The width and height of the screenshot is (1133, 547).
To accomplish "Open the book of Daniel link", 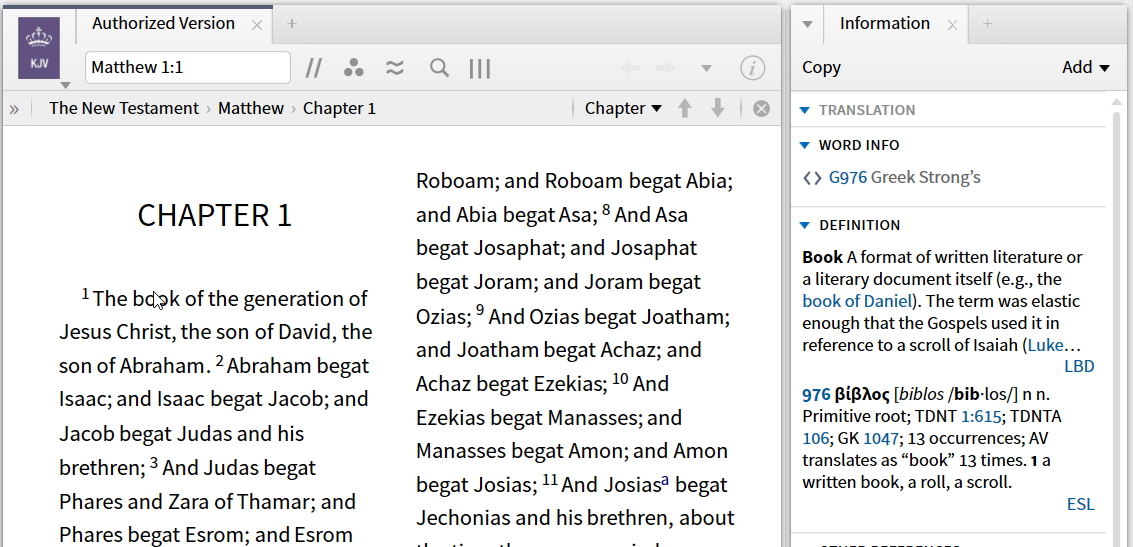I will [x=857, y=301].
